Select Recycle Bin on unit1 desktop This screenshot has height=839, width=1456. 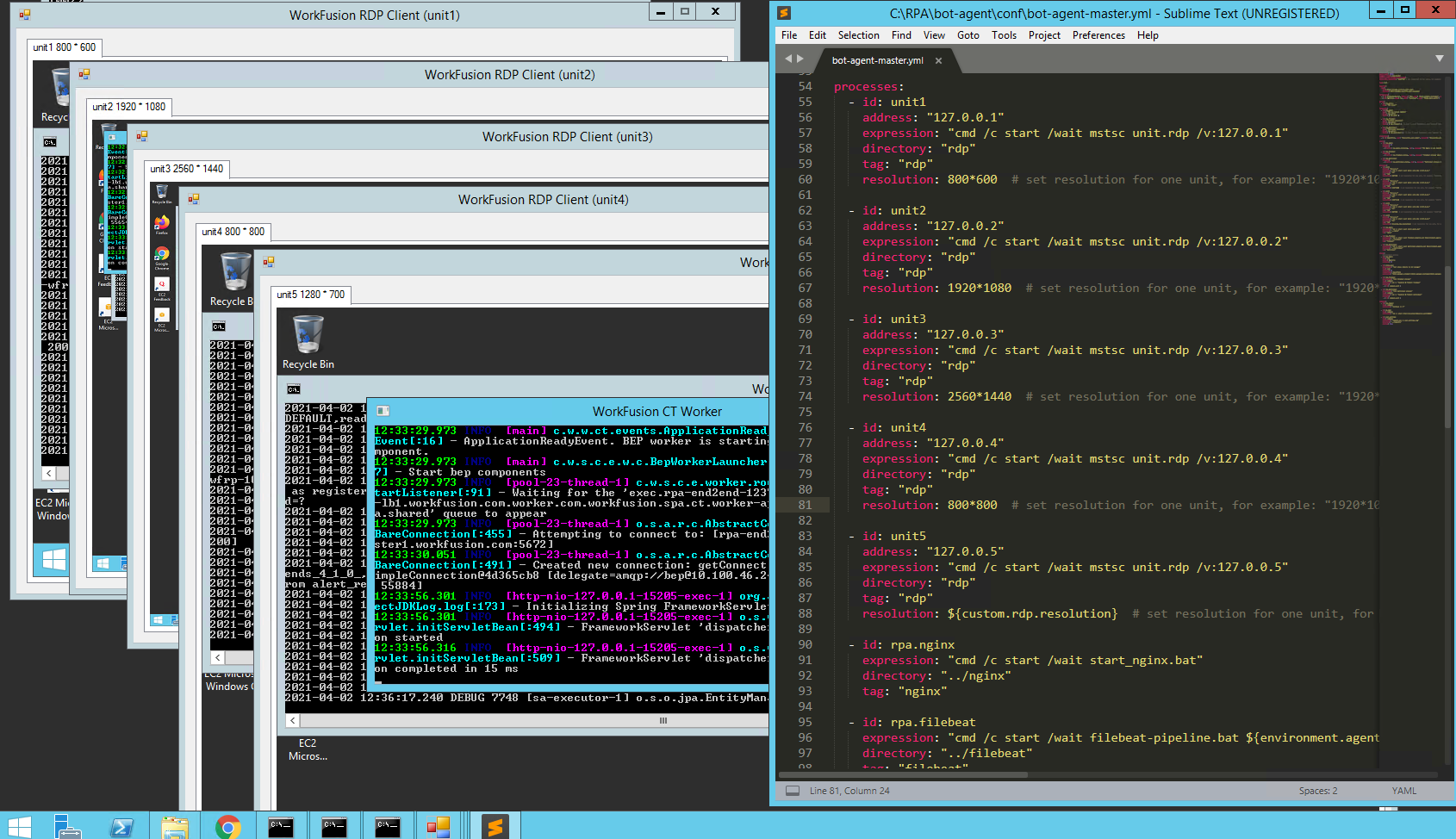point(55,95)
